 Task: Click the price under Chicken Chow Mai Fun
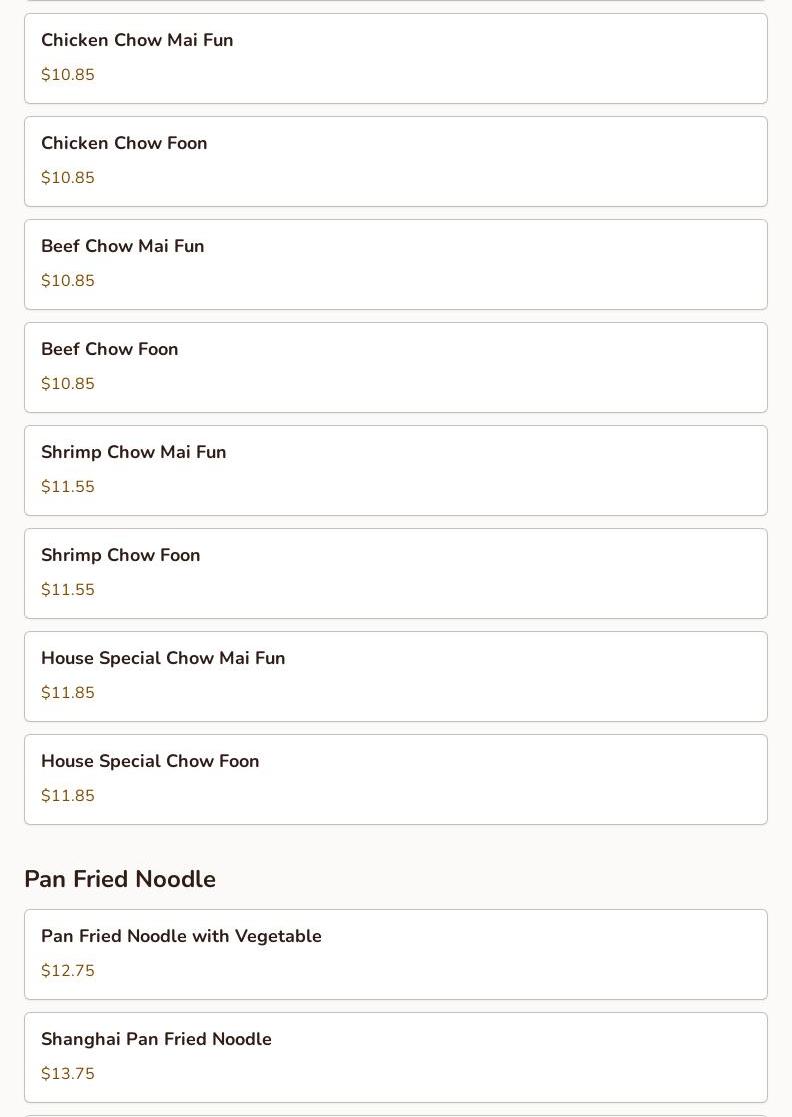(x=68, y=75)
